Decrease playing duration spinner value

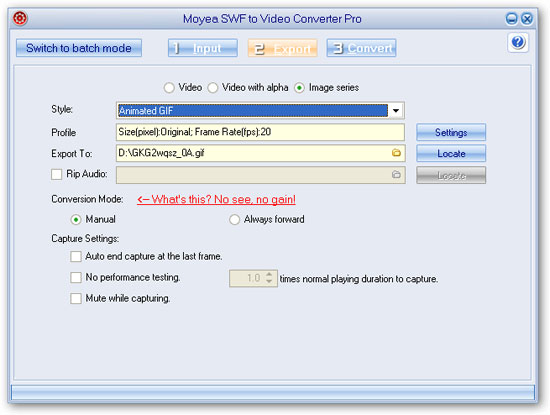point(269,281)
